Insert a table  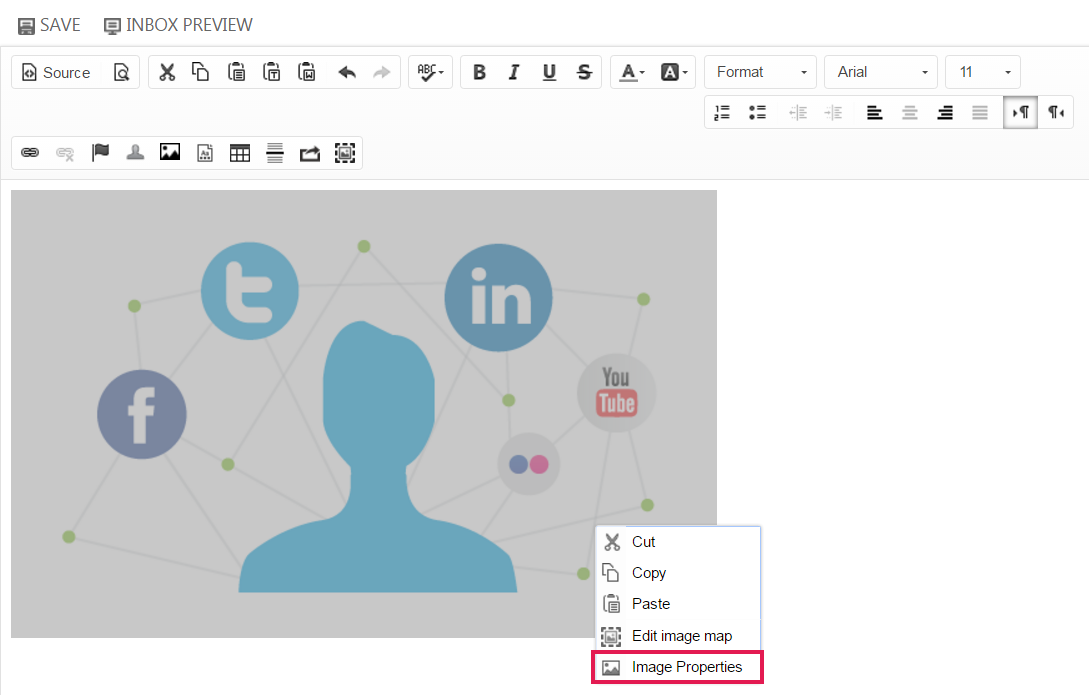point(240,153)
